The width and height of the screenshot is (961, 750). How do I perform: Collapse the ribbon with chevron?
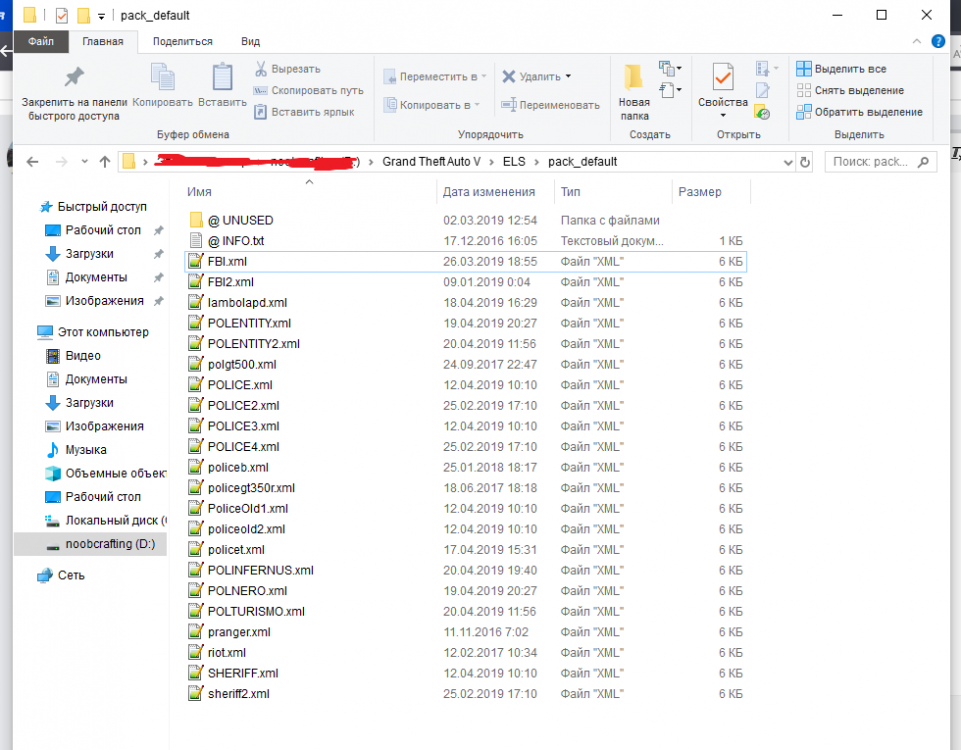click(x=916, y=41)
